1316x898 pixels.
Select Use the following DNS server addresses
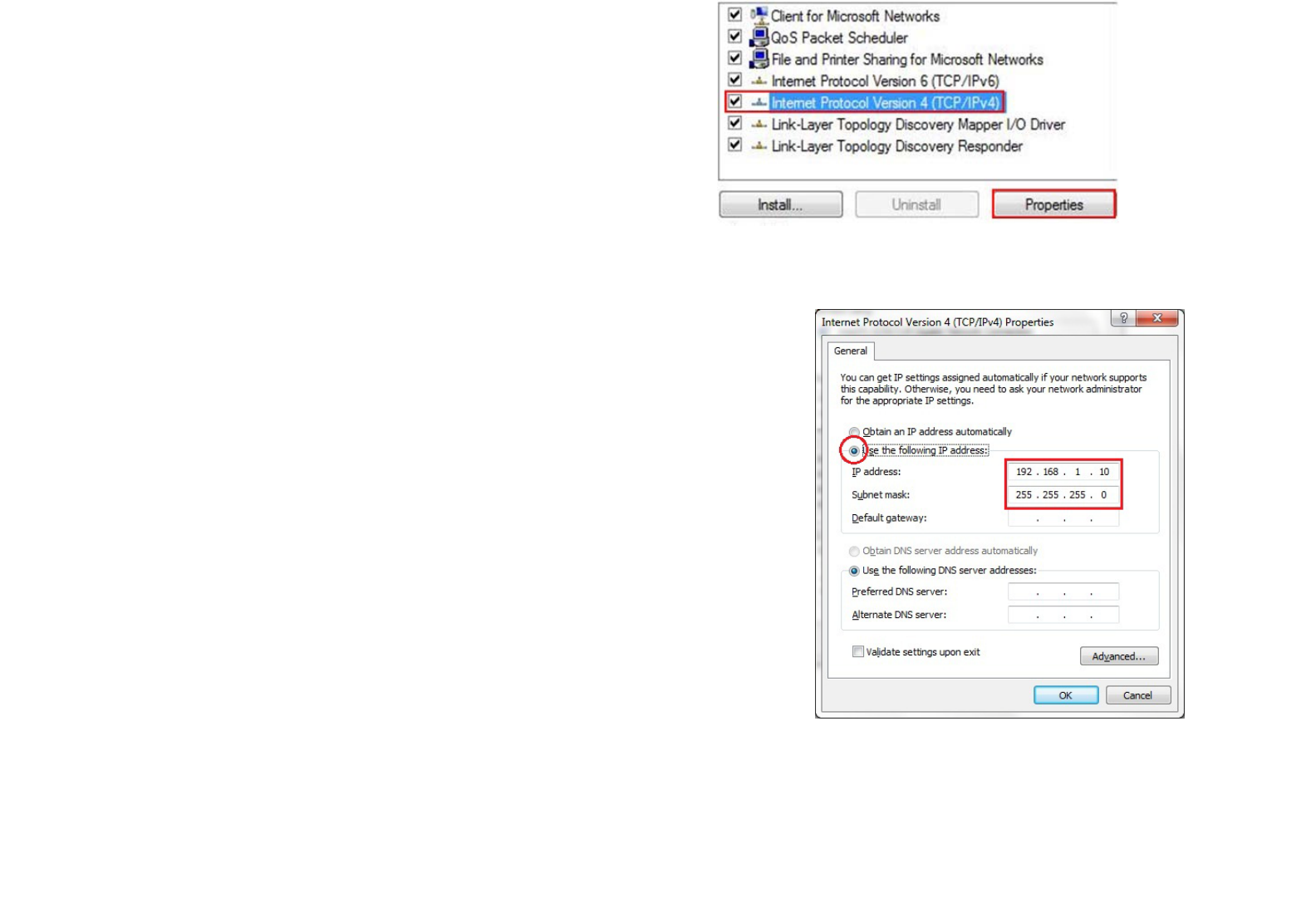[x=854, y=571]
